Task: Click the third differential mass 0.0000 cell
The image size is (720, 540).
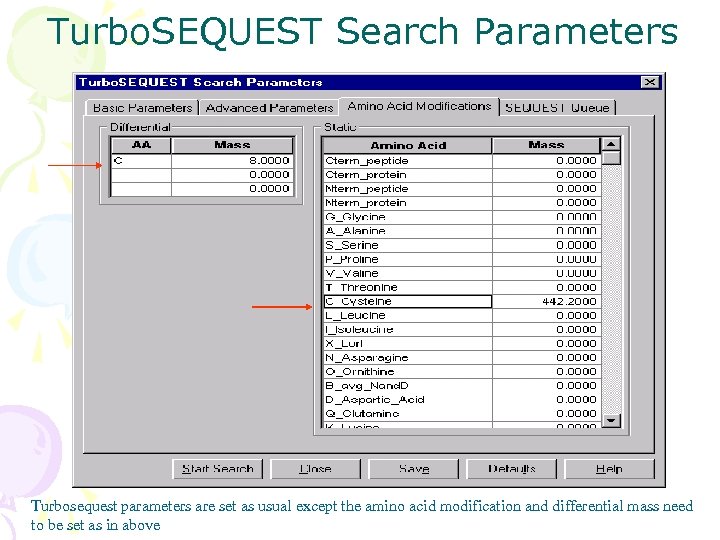Action: 232,189
